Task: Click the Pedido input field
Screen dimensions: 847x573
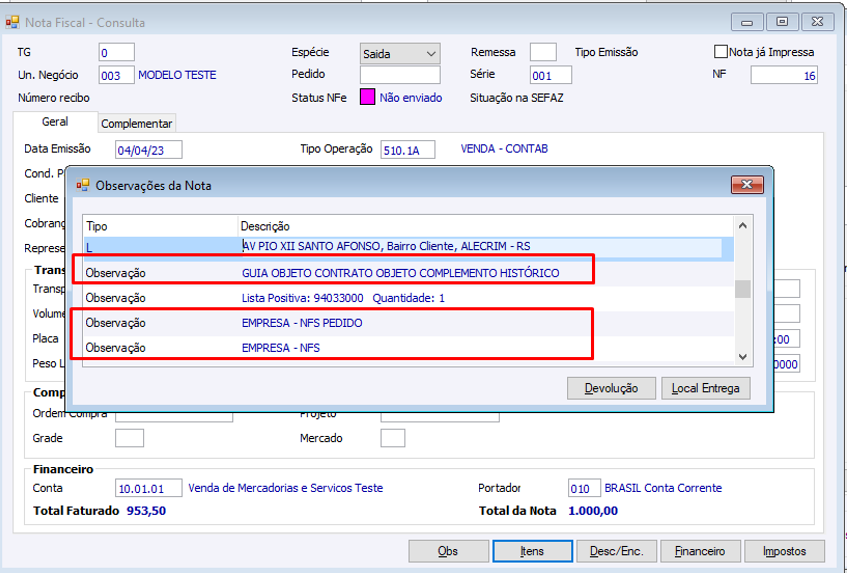Action: [x=400, y=75]
